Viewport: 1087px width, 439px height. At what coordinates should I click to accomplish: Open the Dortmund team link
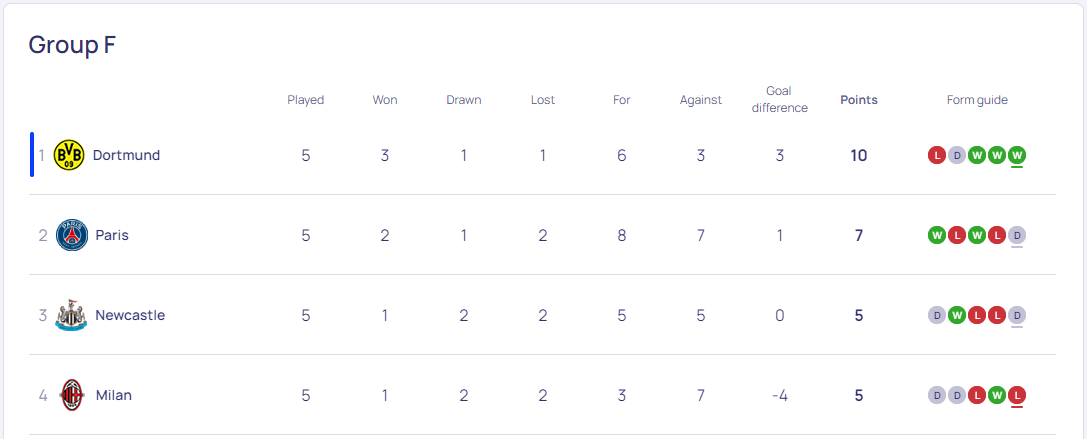tap(126, 155)
